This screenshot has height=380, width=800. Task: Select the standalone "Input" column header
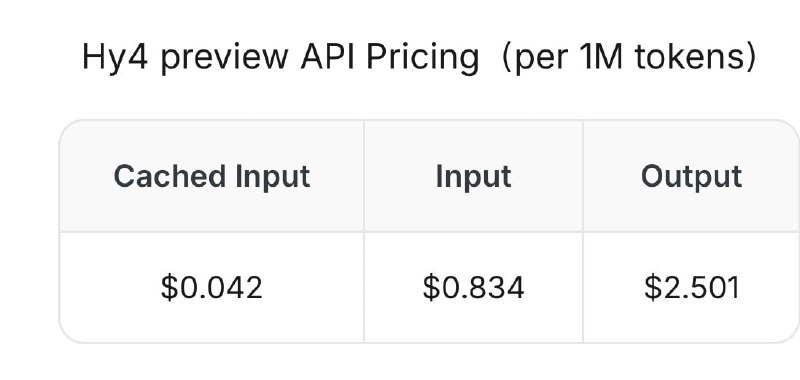tap(473, 177)
